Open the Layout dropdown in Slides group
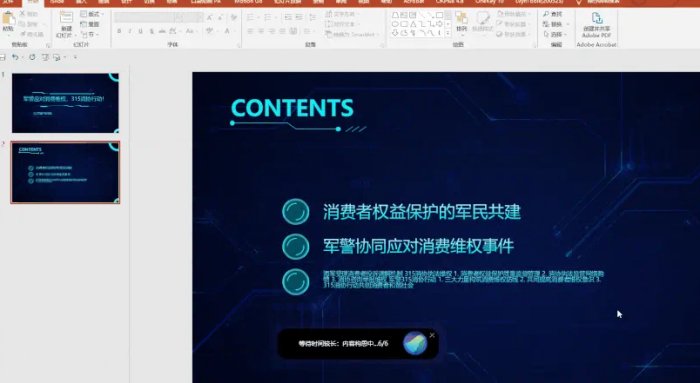The width and height of the screenshot is (700, 383). coord(92,14)
